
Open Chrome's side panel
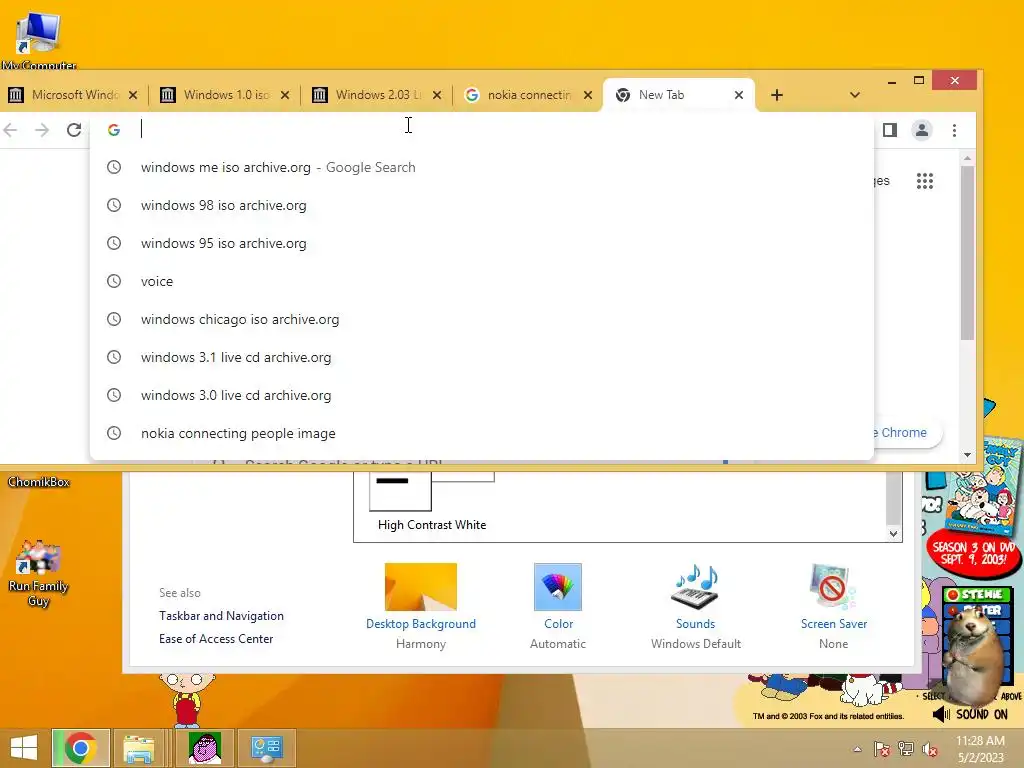(889, 130)
